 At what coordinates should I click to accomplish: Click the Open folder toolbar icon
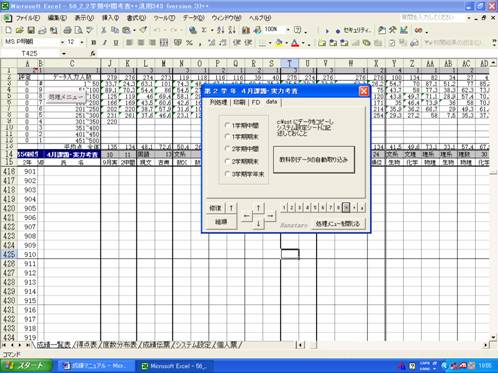[20, 30]
